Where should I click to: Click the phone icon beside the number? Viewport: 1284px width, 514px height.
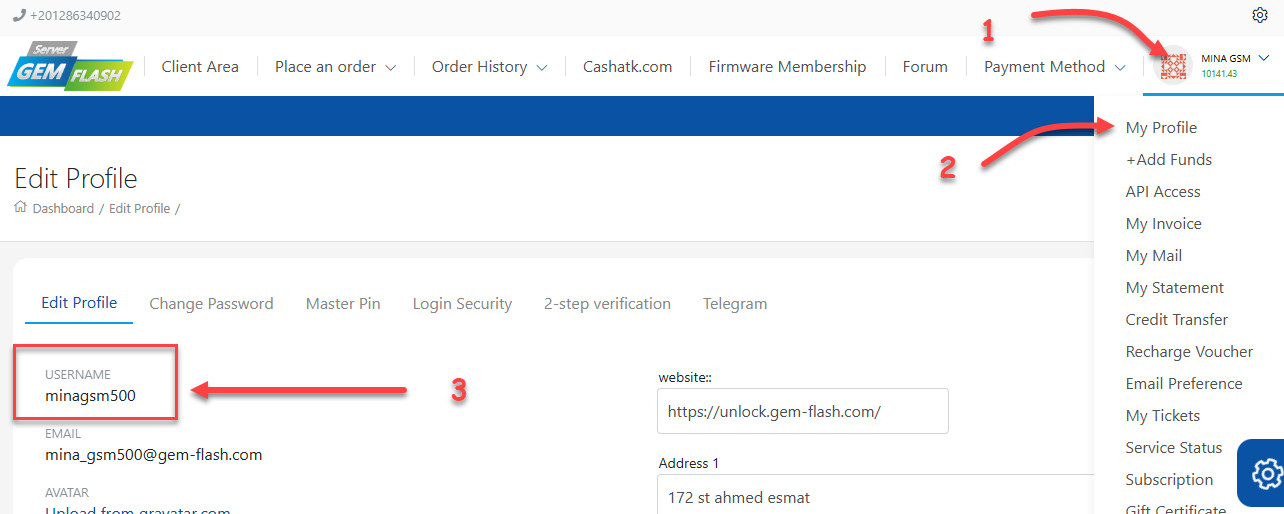(19, 16)
